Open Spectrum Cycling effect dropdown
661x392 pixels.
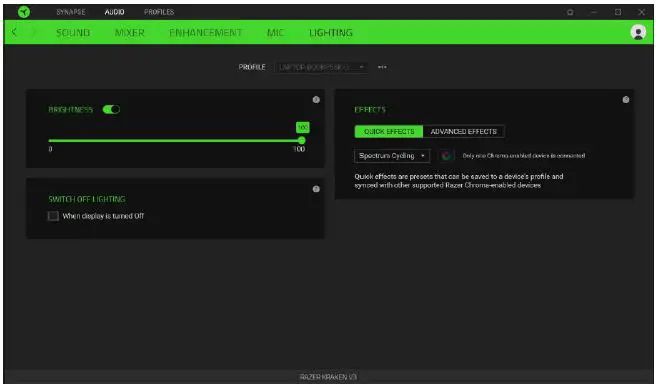392,156
